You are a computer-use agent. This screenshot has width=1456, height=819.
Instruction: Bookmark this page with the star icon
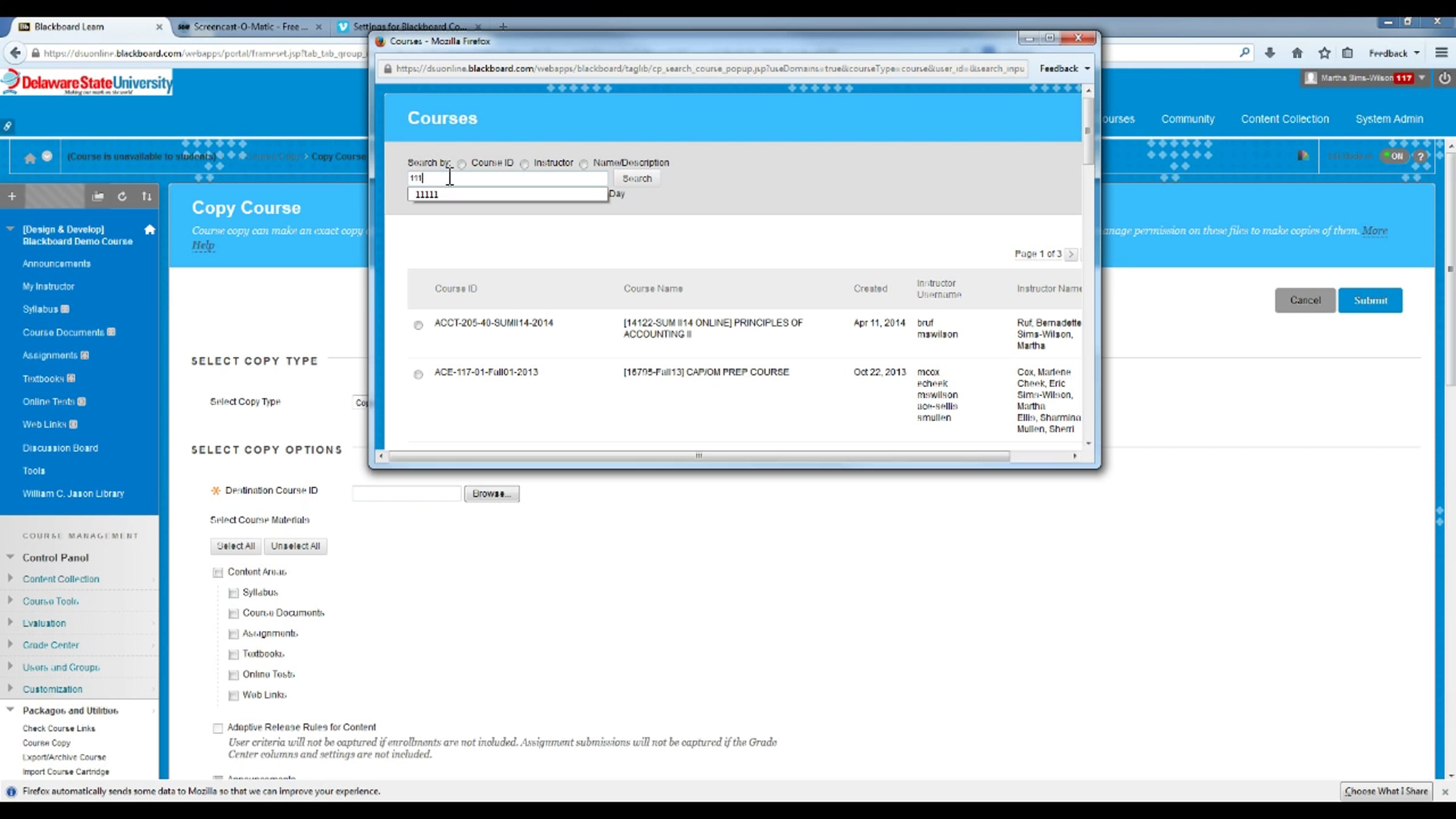click(x=1324, y=53)
